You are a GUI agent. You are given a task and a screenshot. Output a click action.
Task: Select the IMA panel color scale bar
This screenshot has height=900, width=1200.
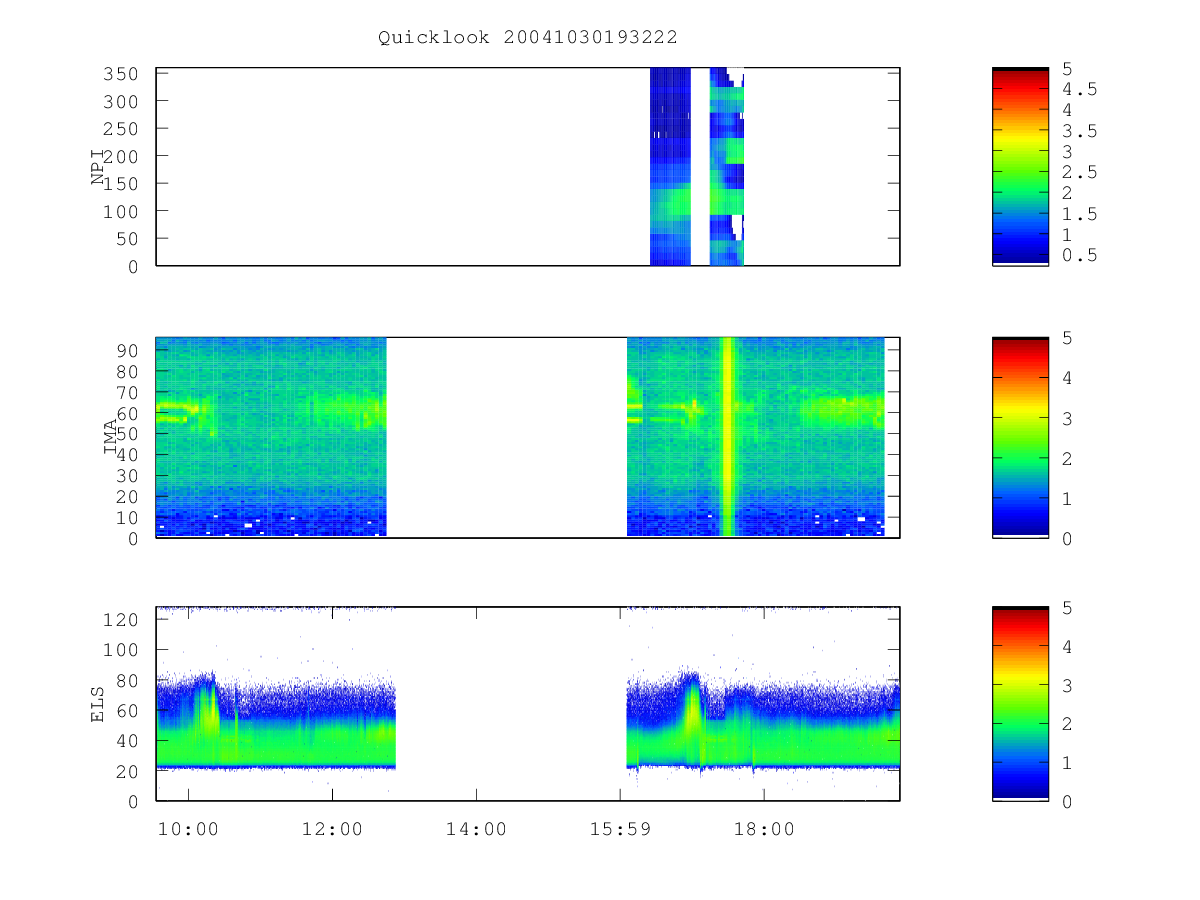tap(1020, 437)
